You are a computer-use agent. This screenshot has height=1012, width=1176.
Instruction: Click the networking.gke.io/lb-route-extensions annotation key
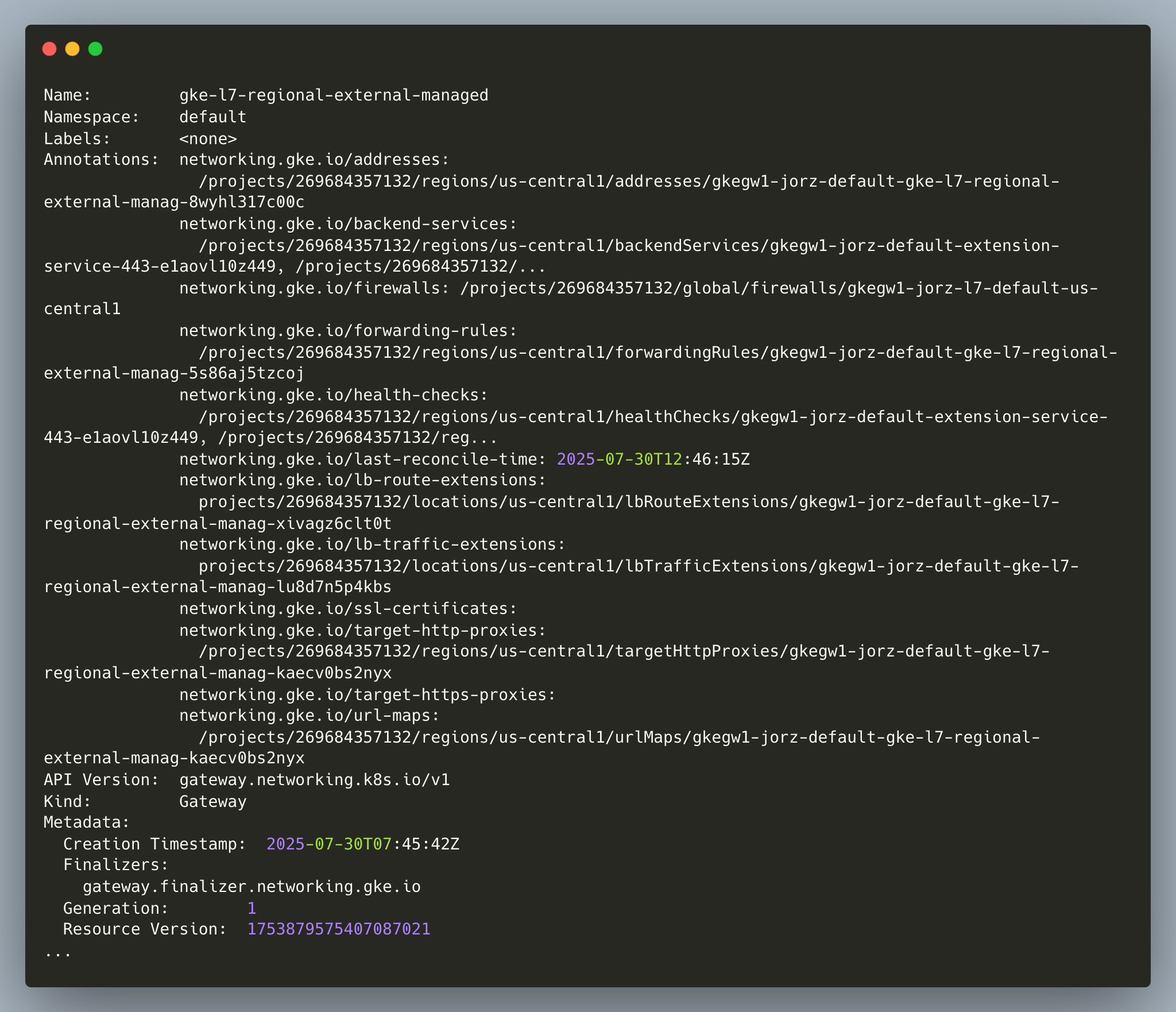pos(362,480)
